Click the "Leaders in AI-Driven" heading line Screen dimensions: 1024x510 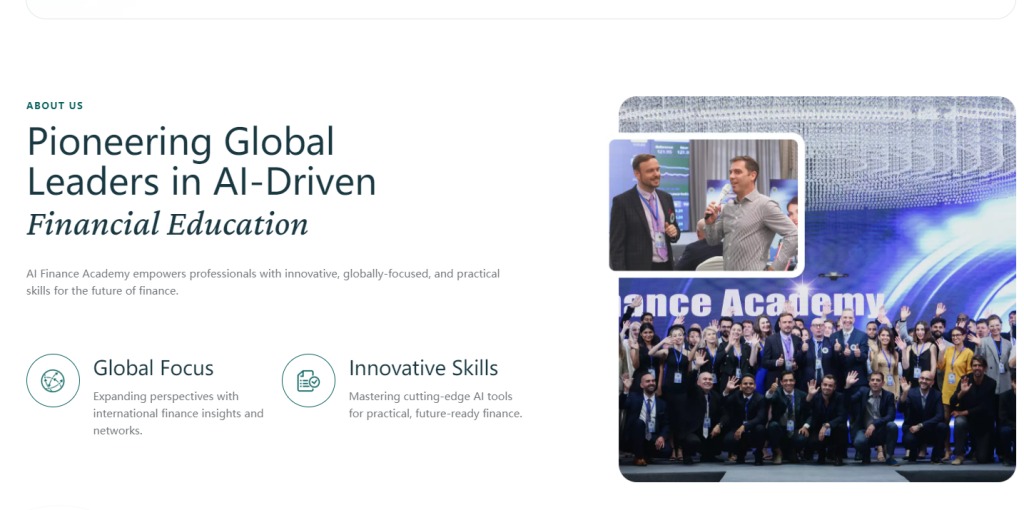(201, 182)
